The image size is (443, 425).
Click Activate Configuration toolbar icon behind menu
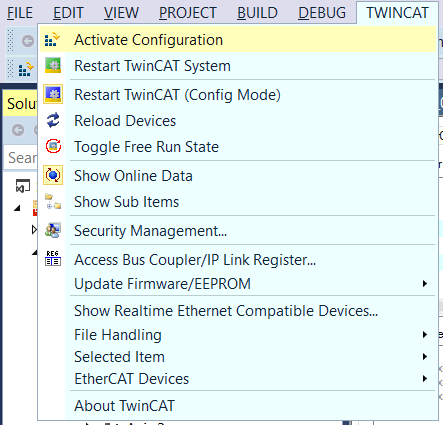point(26,68)
